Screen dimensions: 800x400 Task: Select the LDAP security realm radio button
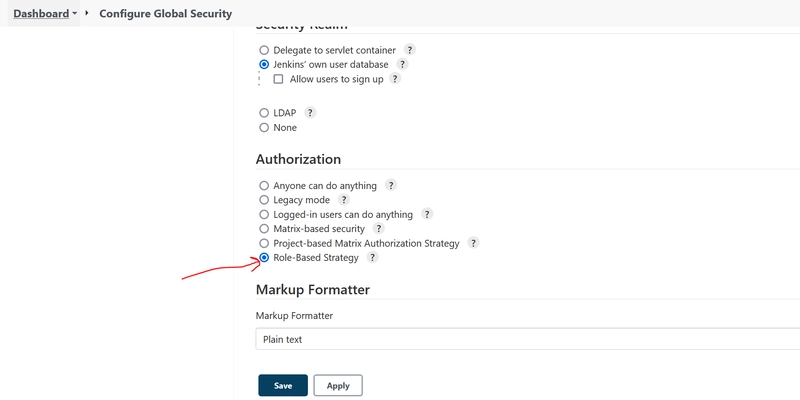[x=264, y=113]
